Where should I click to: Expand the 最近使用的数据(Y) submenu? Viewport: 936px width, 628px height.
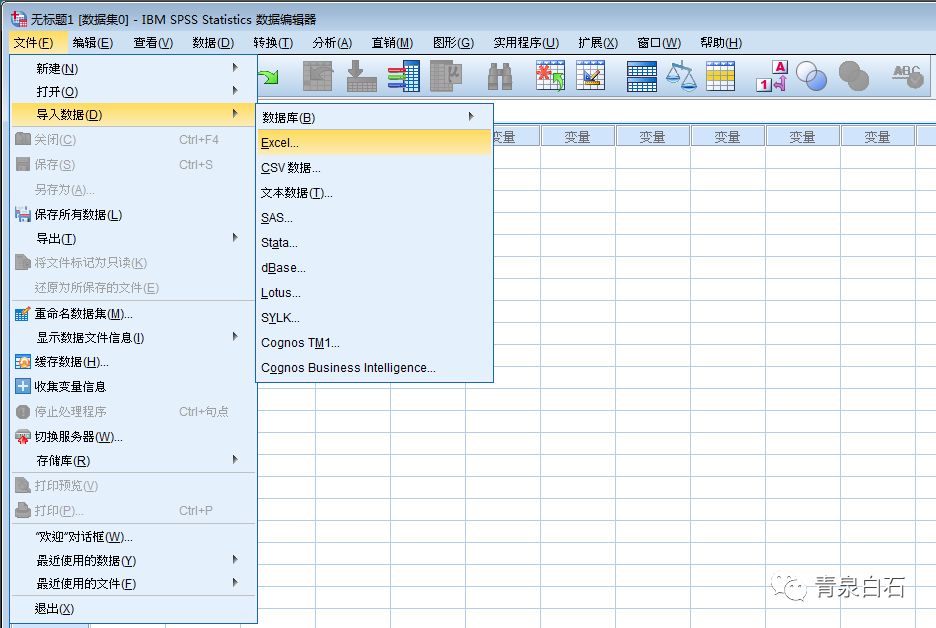[x=134, y=560]
